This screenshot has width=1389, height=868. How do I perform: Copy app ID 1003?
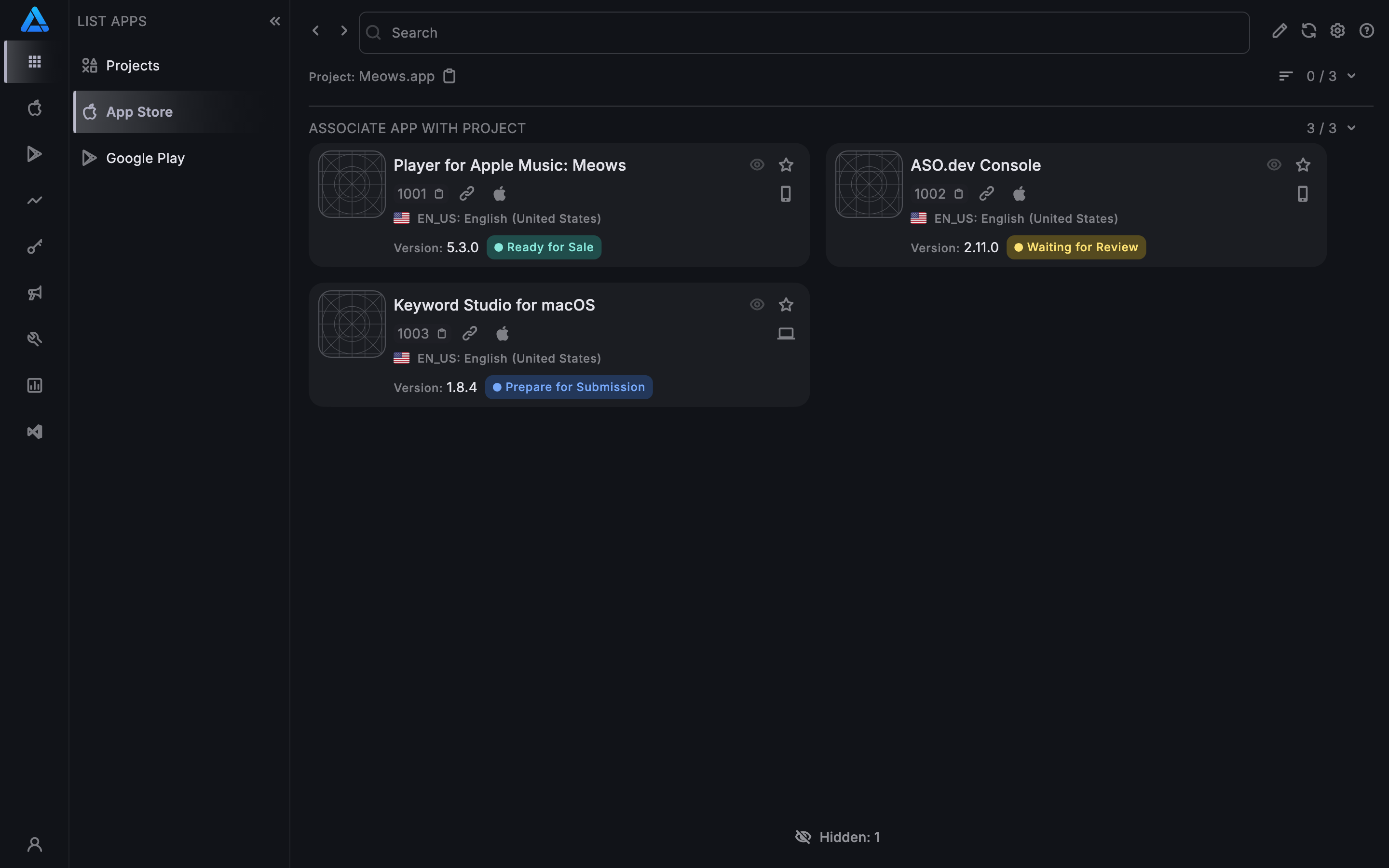(x=442, y=334)
